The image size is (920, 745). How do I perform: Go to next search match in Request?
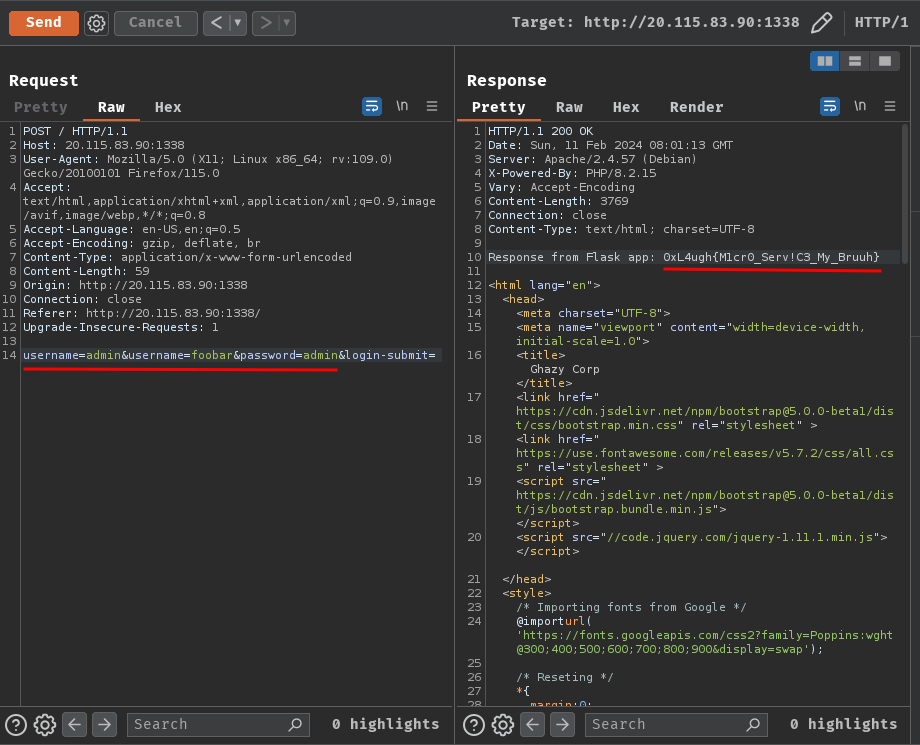point(104,725)
